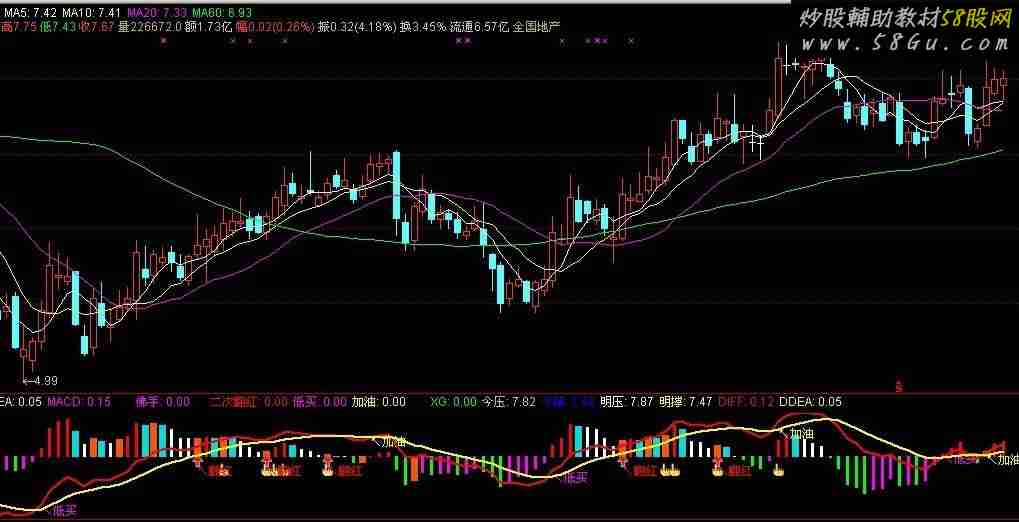The height and width of the screenshot is (522, 1019).
Task: Click the 4.99 lowest price marker
Action: click(x=40, y=380)
